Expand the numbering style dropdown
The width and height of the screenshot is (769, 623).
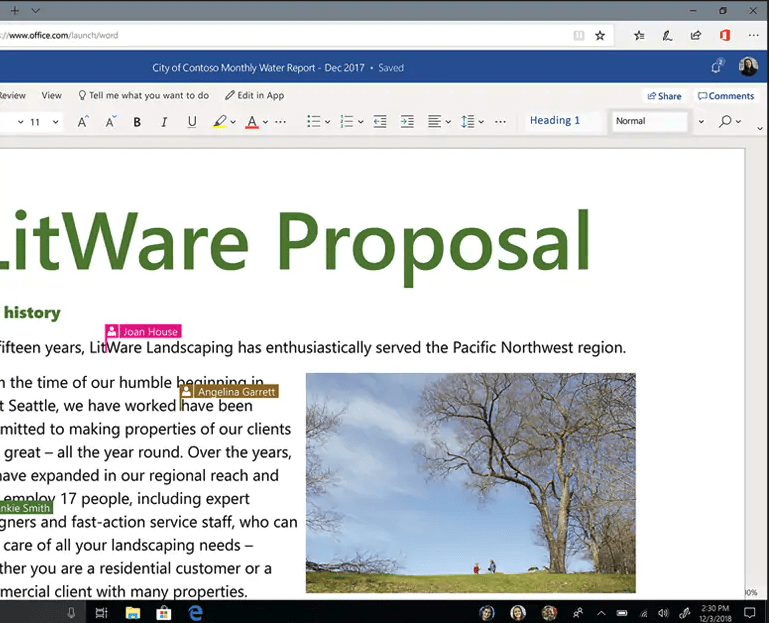(x=360, y=122)
